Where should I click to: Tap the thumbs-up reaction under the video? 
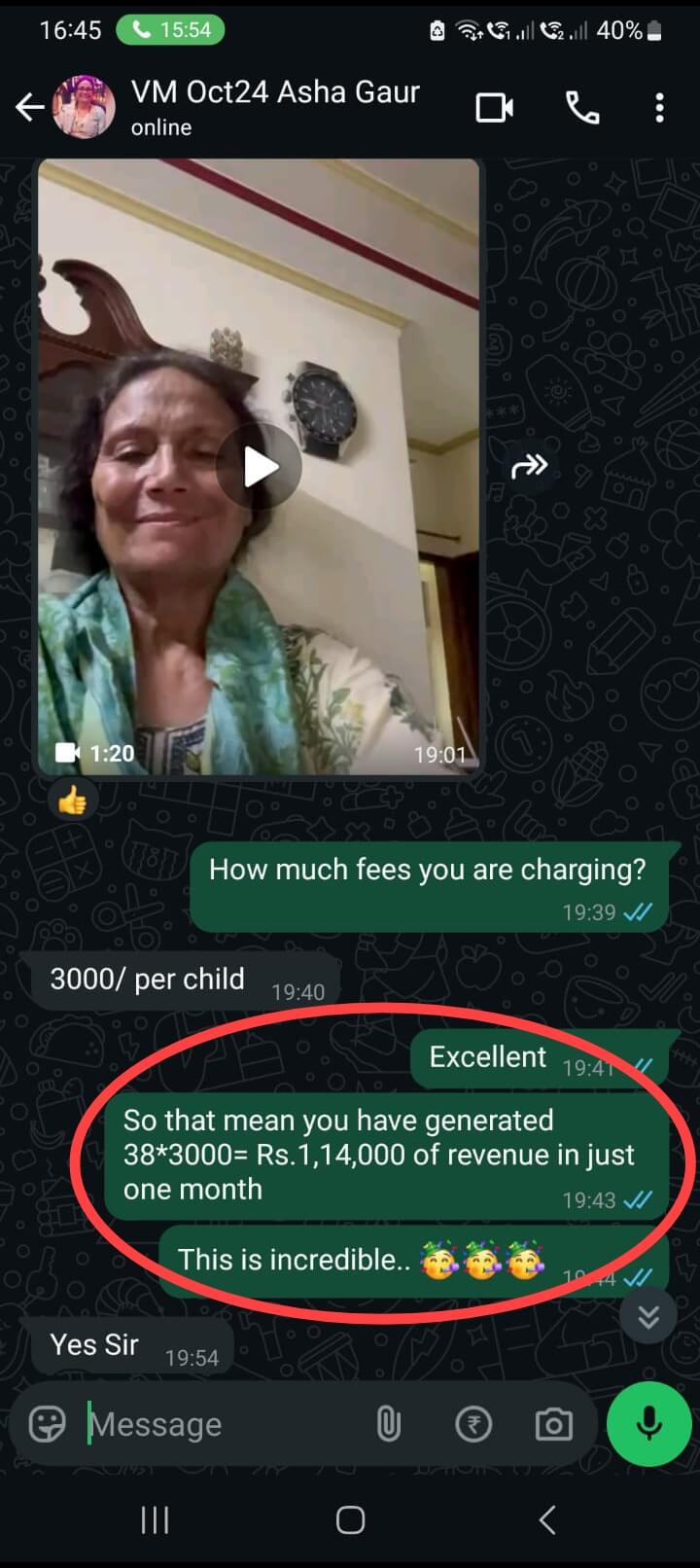[72, 801]
